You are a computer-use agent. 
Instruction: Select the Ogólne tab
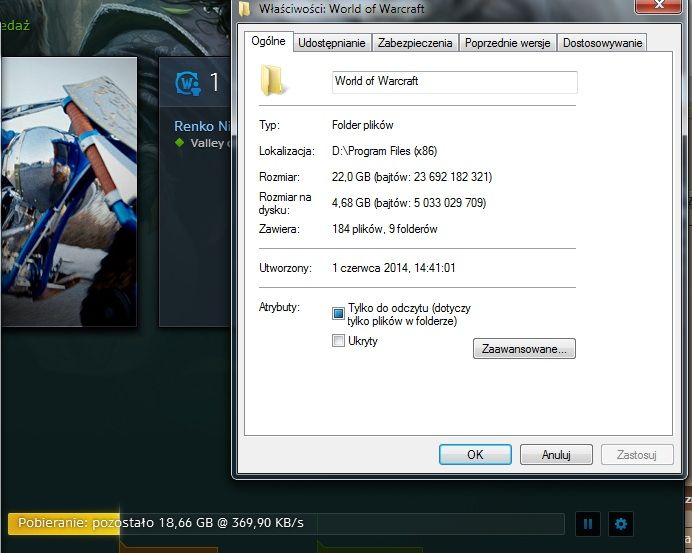coord(268,41)
